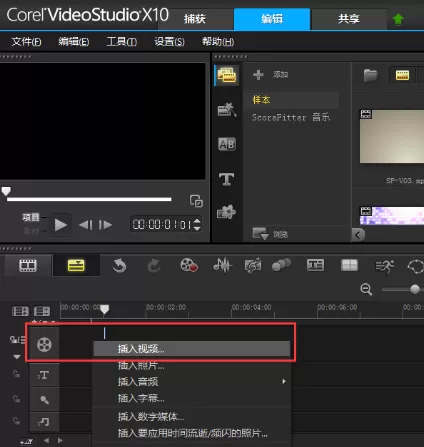
Task: Click the enlarge preview window icon
Action: click(x=196, y=201)
